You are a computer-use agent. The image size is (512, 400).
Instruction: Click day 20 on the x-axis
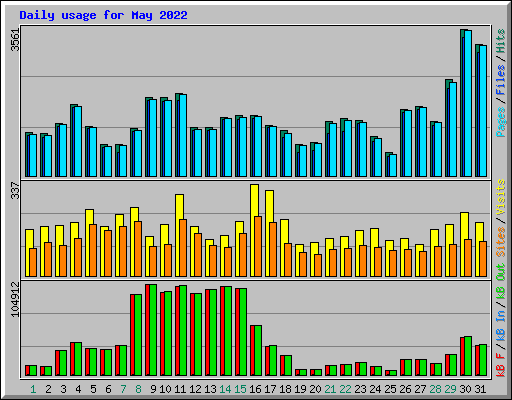(x=315, y=389)
